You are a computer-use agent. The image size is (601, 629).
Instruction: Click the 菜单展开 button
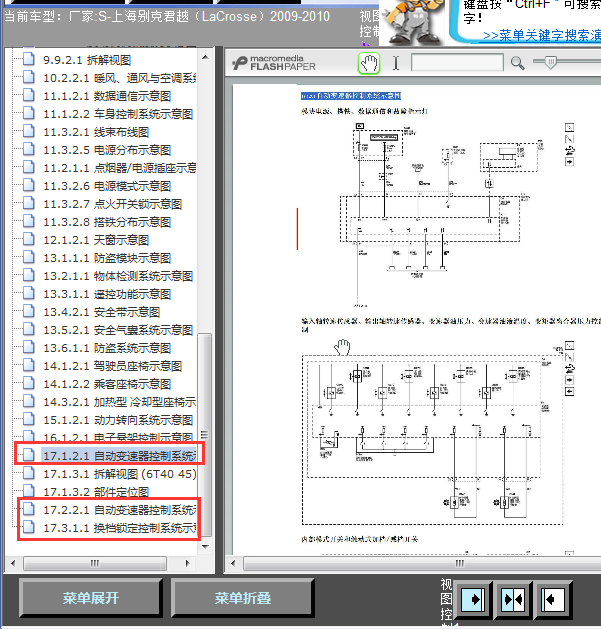[x=91, y=598]
